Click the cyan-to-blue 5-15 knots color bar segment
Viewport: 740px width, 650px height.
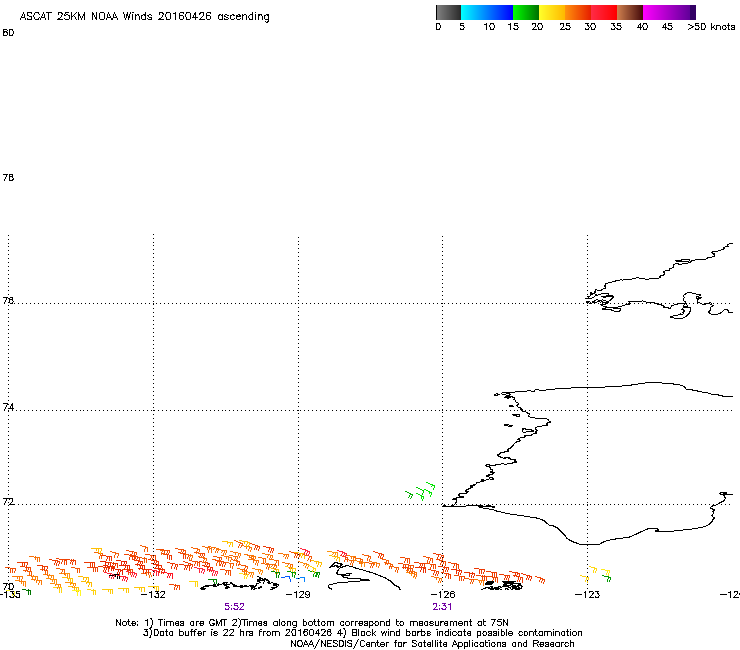[x=487, y=12]
